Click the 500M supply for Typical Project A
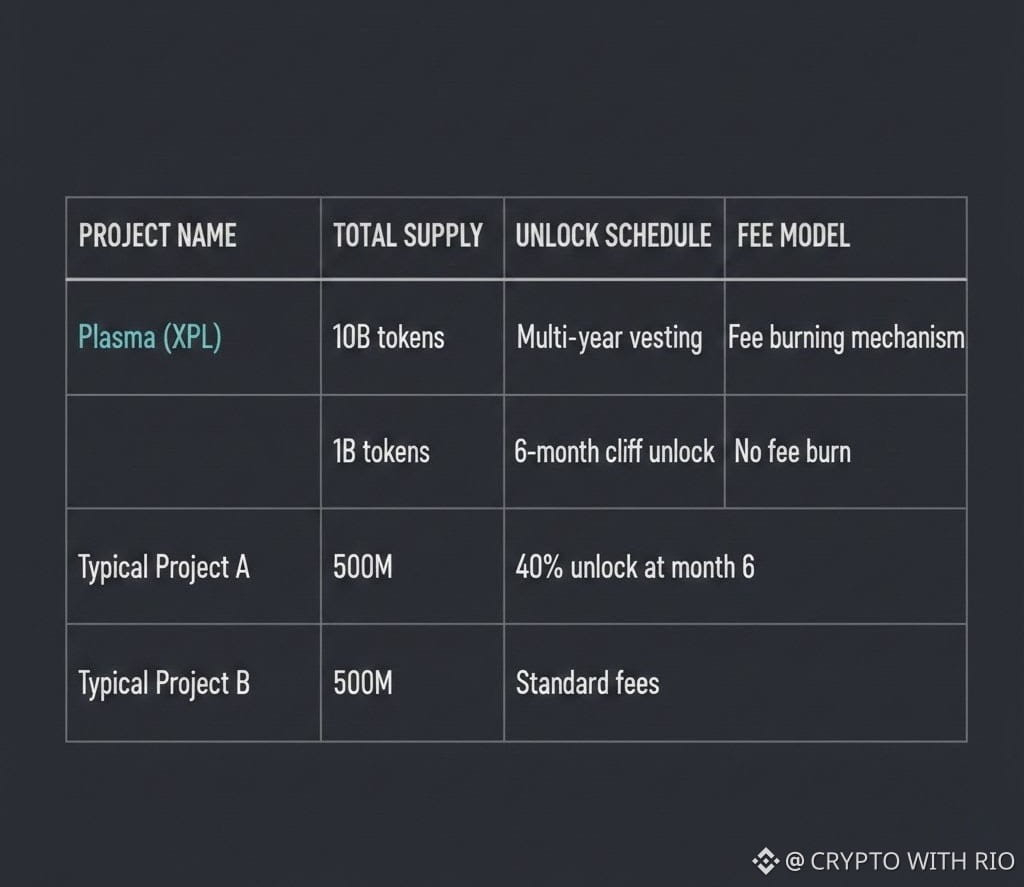This screenshot has height=887, width=1024. click(363, 568)
